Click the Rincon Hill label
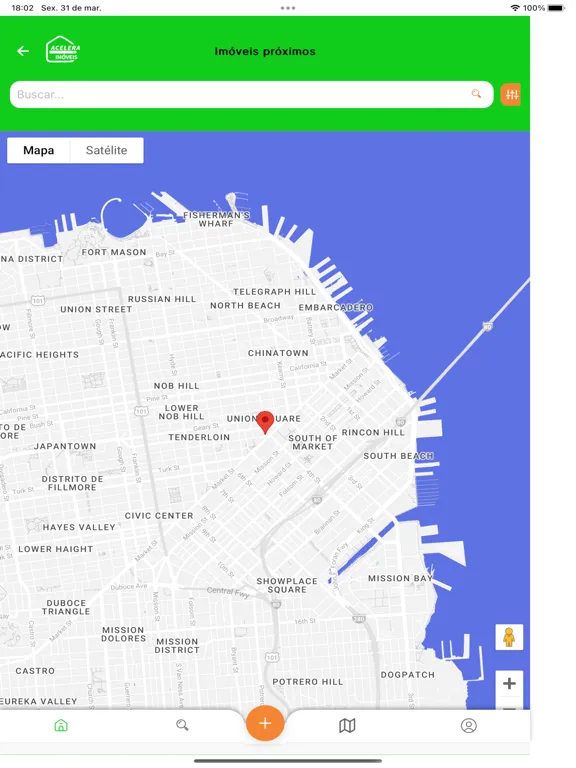Screen dimensions: 576x768 (x=373, y=432)
